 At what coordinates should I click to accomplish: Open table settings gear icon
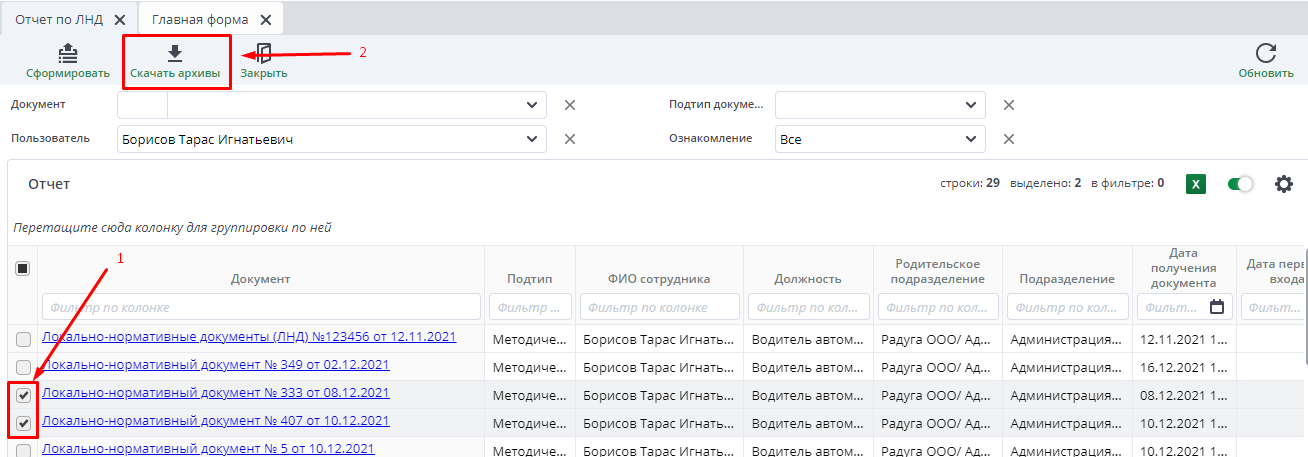coord(1284,184)
